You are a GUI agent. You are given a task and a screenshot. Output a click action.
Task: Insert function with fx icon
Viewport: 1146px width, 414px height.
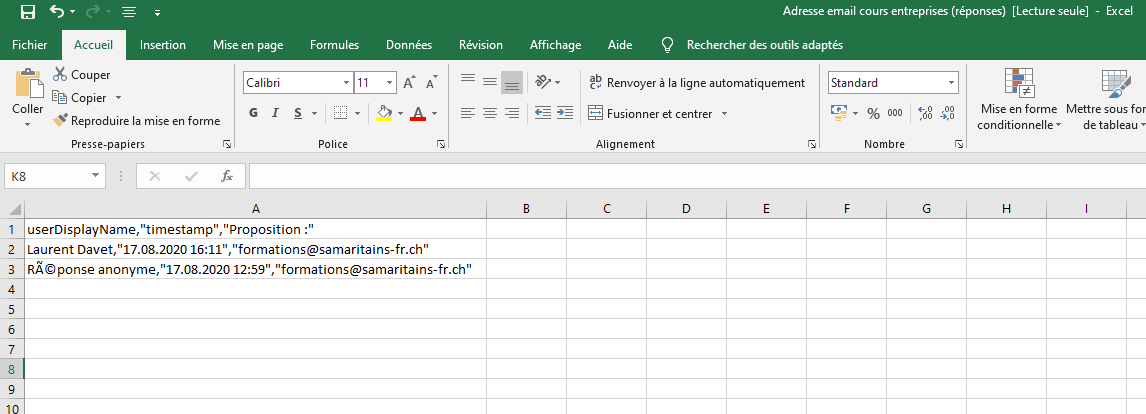pyautogui.click(x=227, y=176)
